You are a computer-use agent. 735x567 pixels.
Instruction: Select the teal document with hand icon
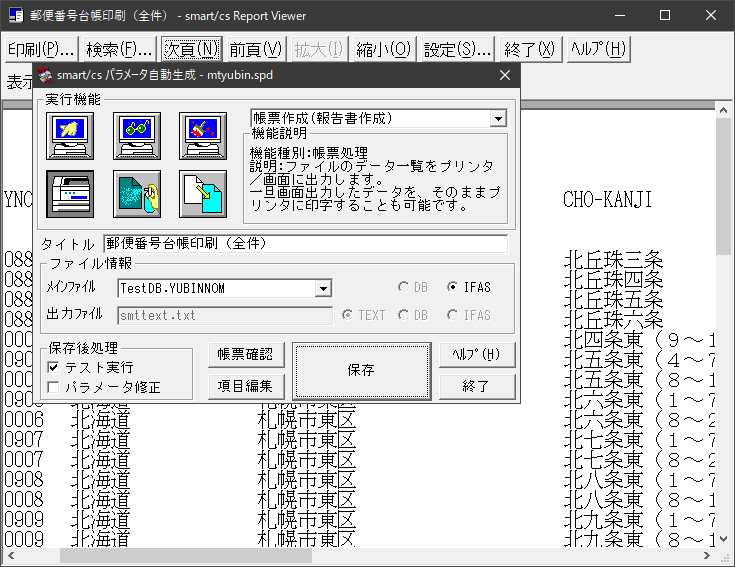137,194
